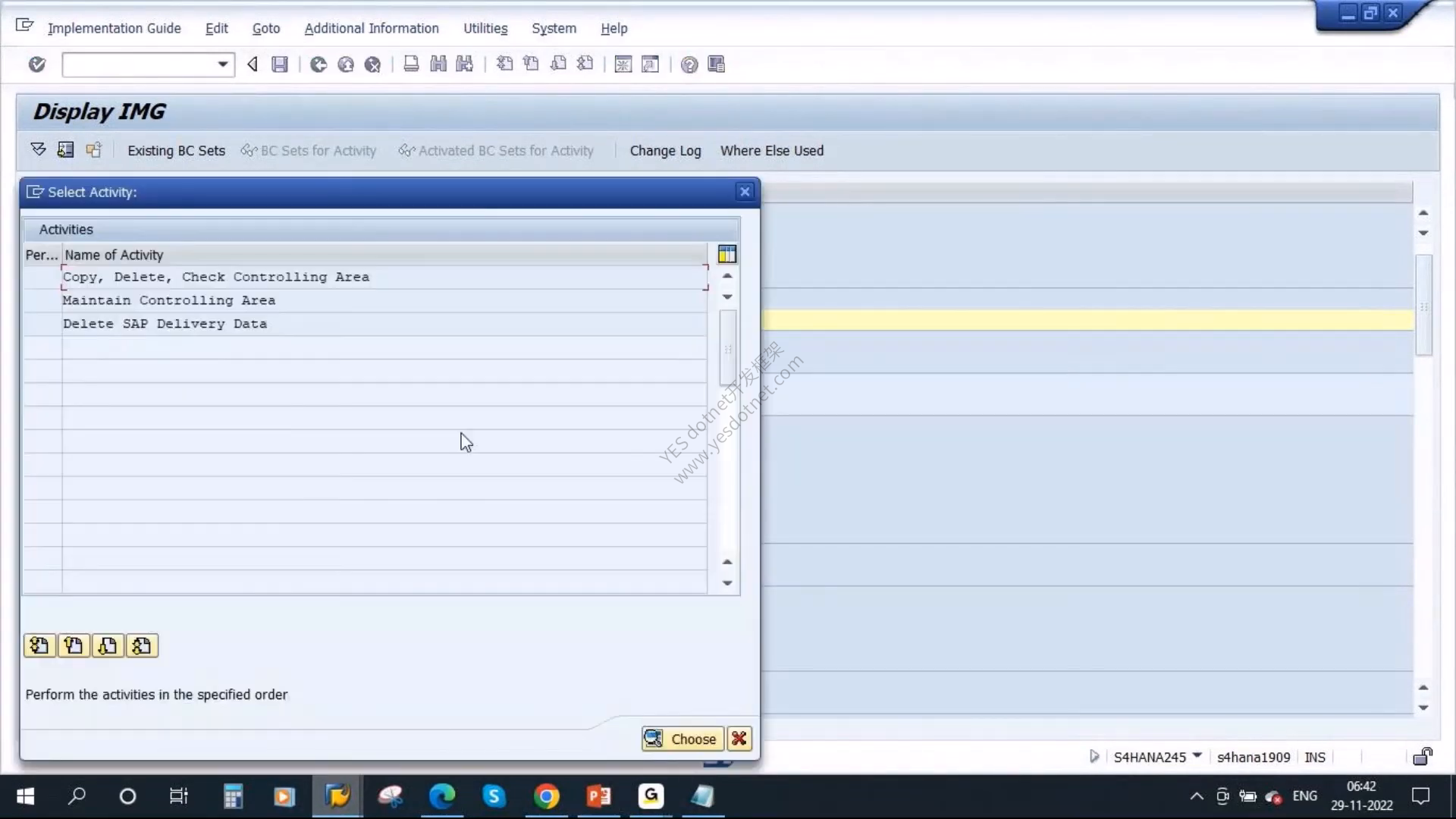Open Google Chrome from the taskbar
This screenshot has width=1456, height=819.
point(546,796)
